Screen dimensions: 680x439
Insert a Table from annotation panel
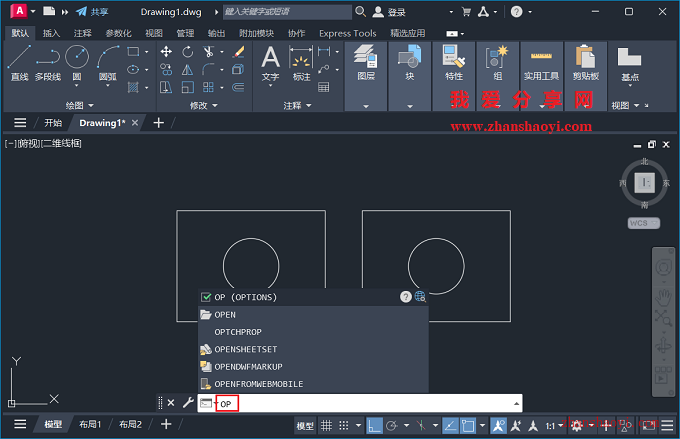pos(324,87)
